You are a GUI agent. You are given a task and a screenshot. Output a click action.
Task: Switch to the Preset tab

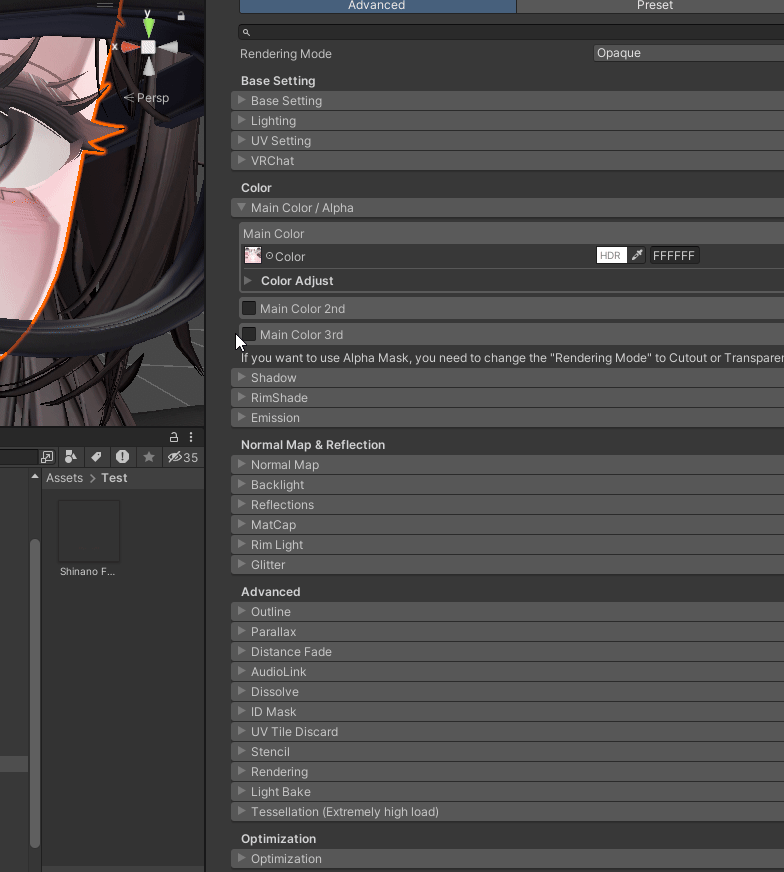(654, 6)
